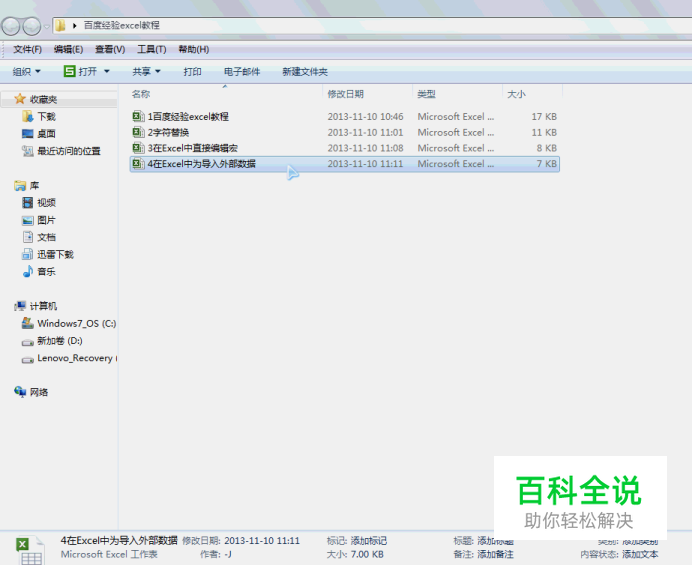Open the 共享 dropdown

[146, 72]
